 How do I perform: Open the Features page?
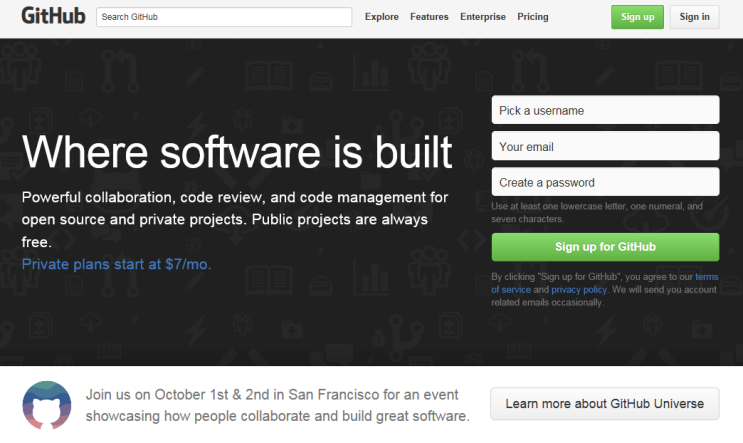pos(429,17)
